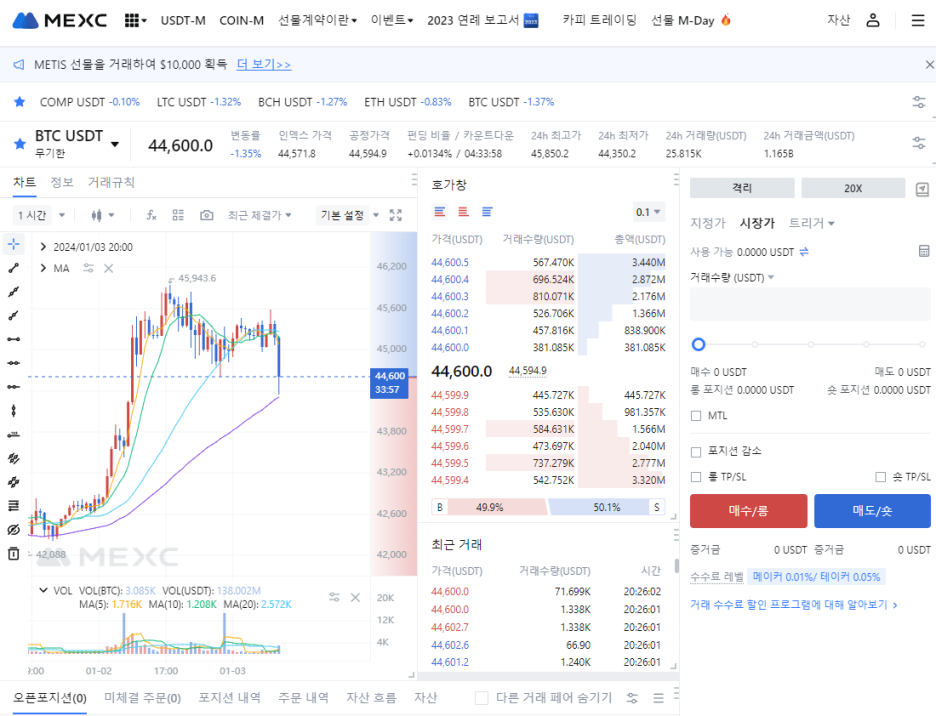The image size is (936, 716).
Task: Select the trend line drawing tool
Action: coord(14,268)
